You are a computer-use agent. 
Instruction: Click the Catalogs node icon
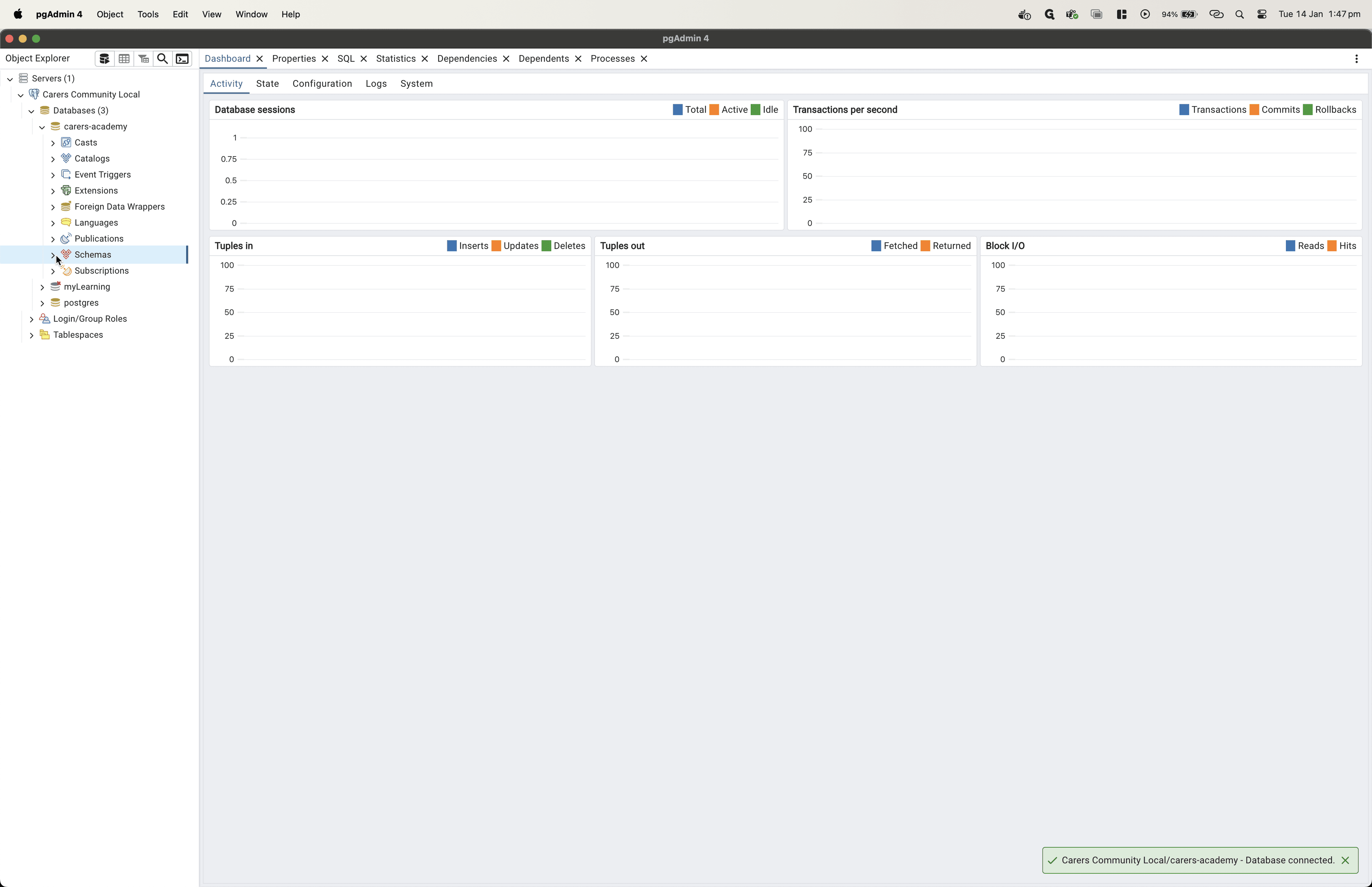click(66, 158)
